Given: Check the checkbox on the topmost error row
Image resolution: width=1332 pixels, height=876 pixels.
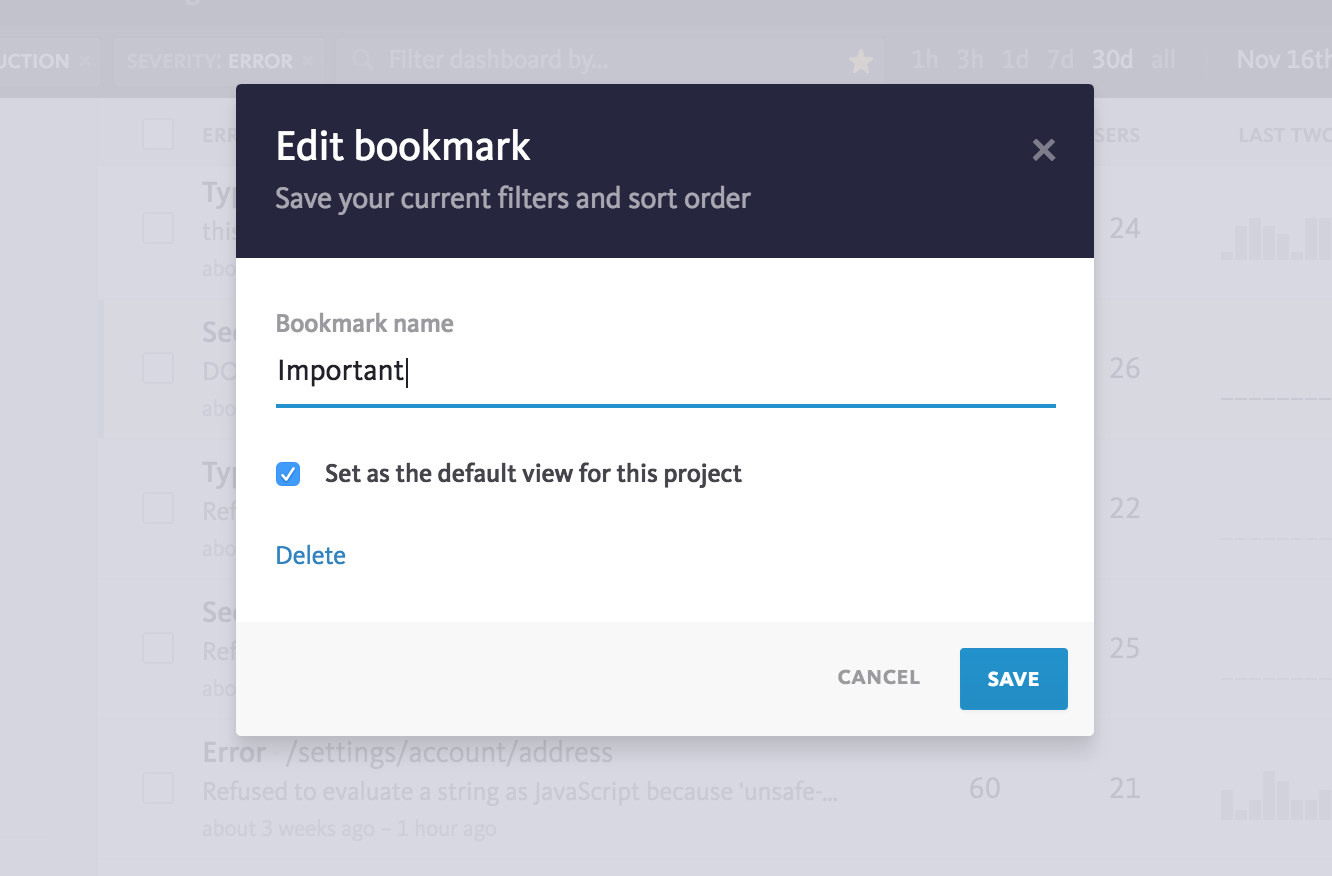Looking at the screenshot, I should (158, 228).
